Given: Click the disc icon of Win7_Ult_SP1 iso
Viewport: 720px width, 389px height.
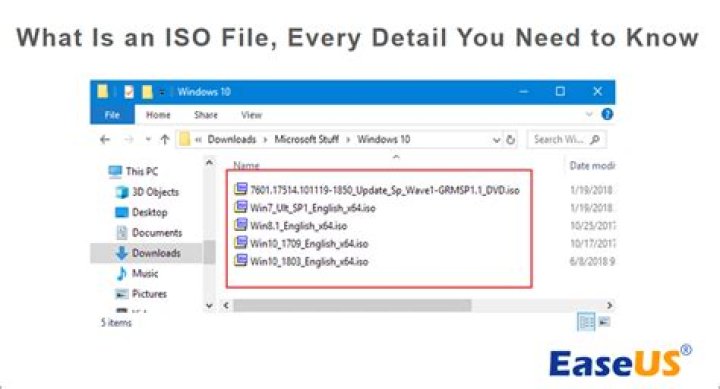Looking at the screenshot, I should (x=241, y=207).
